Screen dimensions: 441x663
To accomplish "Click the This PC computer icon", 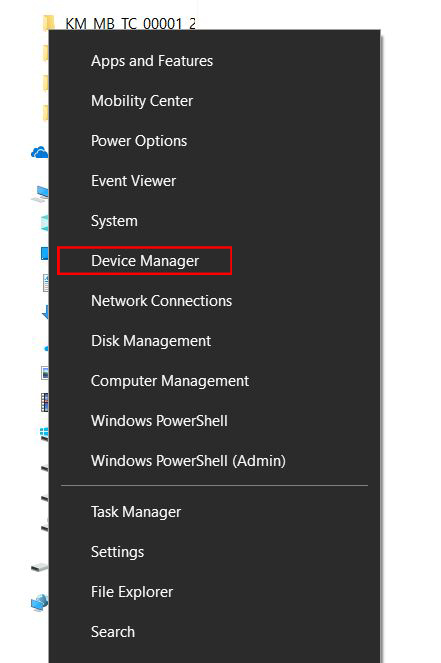I will 41,194.
